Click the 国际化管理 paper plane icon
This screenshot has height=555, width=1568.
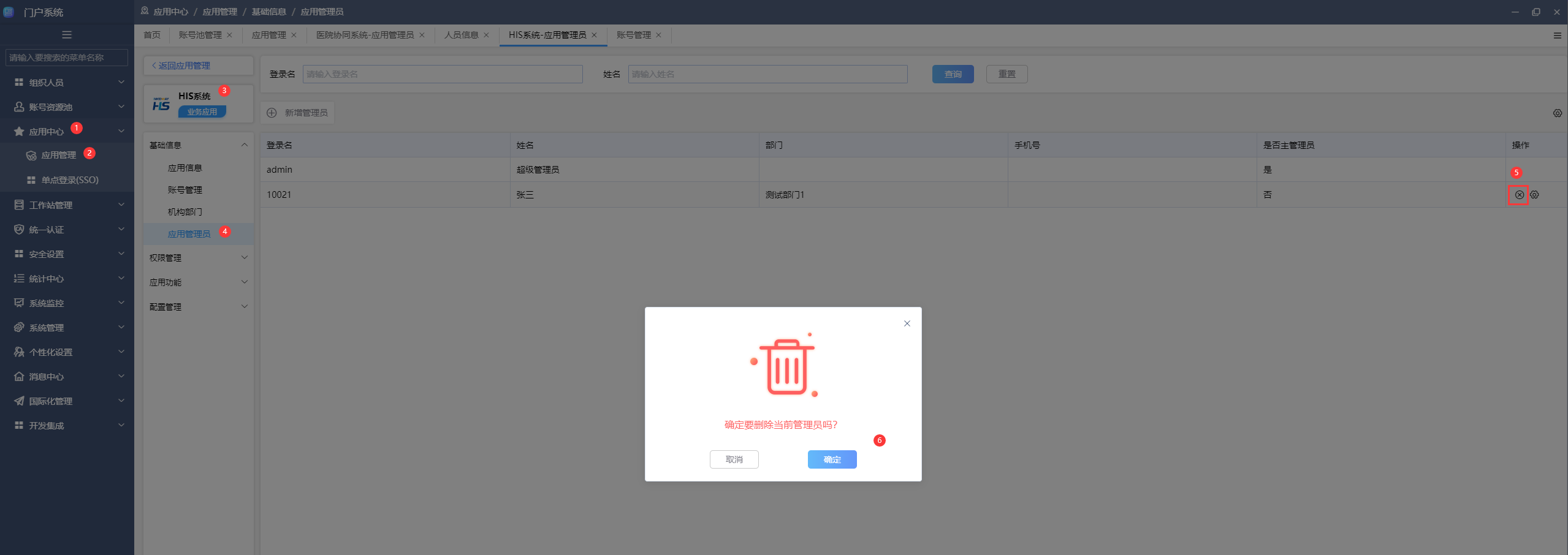[x=19, y=401]
